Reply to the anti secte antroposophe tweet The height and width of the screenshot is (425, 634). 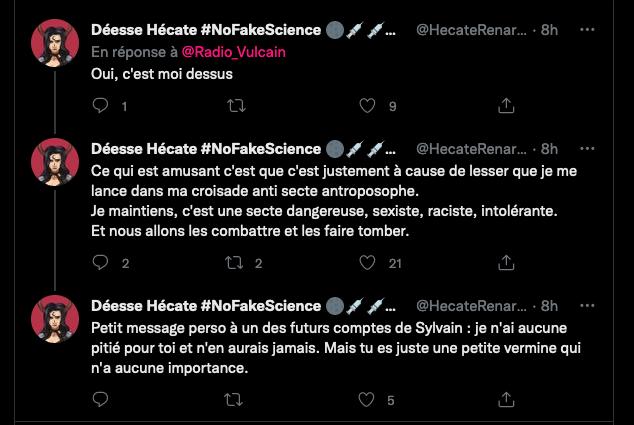click(99, 263)
